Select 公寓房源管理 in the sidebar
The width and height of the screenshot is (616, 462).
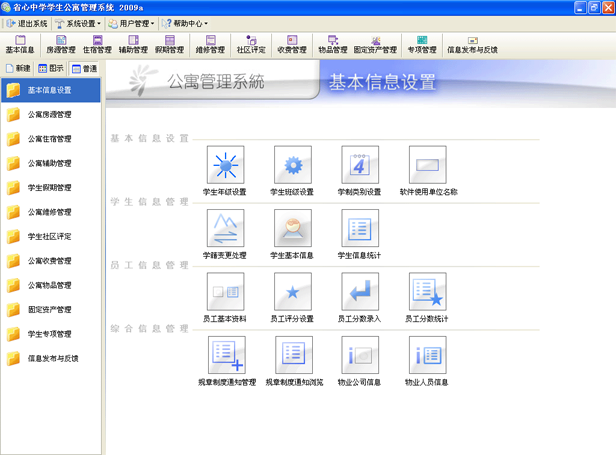pyautogui.click(x=49, y=114)
